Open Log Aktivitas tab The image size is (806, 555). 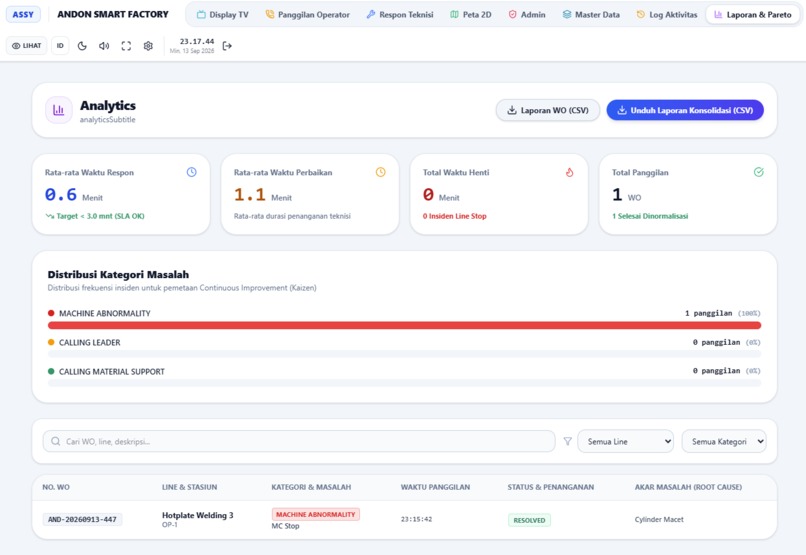pyautogui.click(x=667, y=15)
